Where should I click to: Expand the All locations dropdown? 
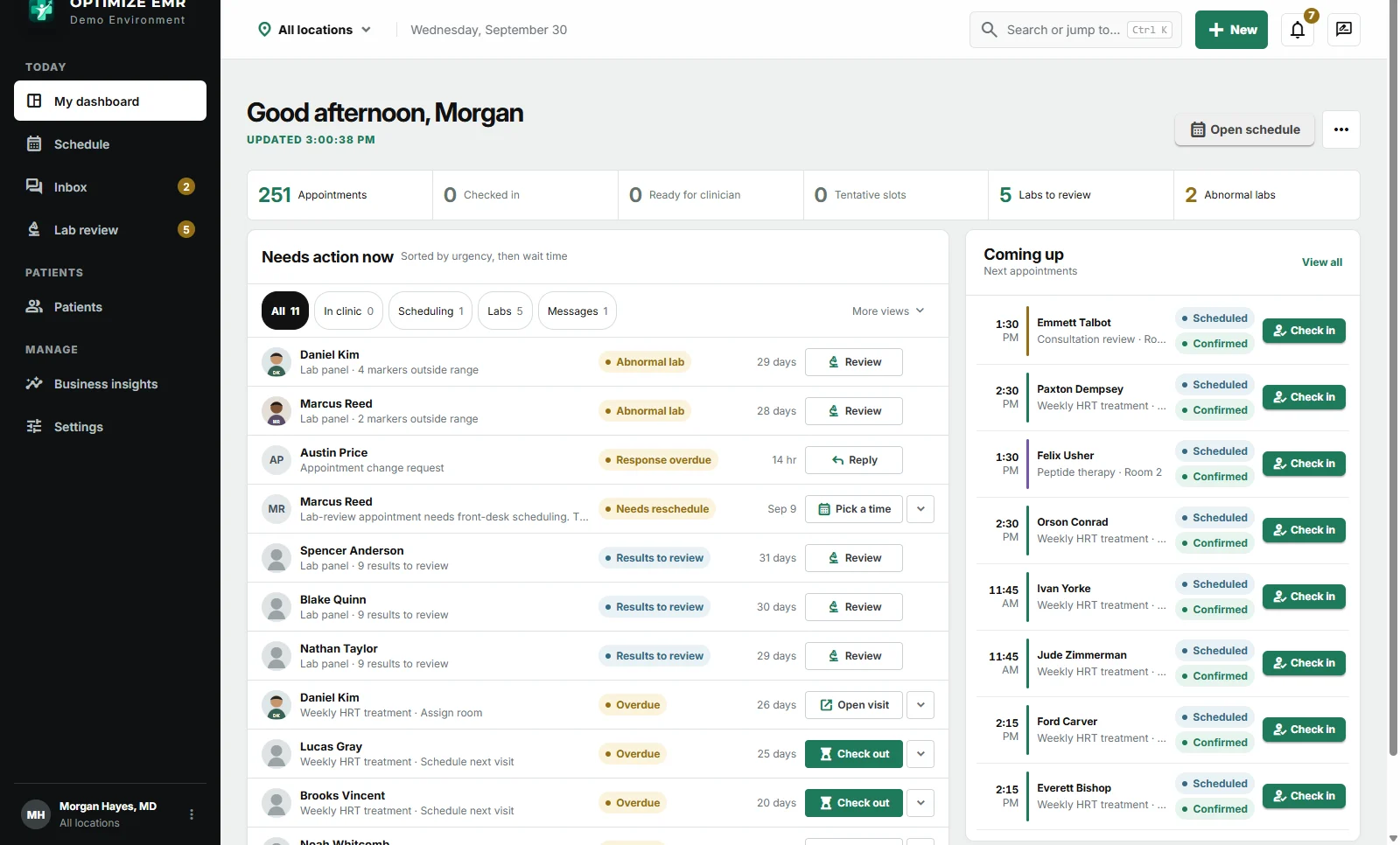pos(315,30)
